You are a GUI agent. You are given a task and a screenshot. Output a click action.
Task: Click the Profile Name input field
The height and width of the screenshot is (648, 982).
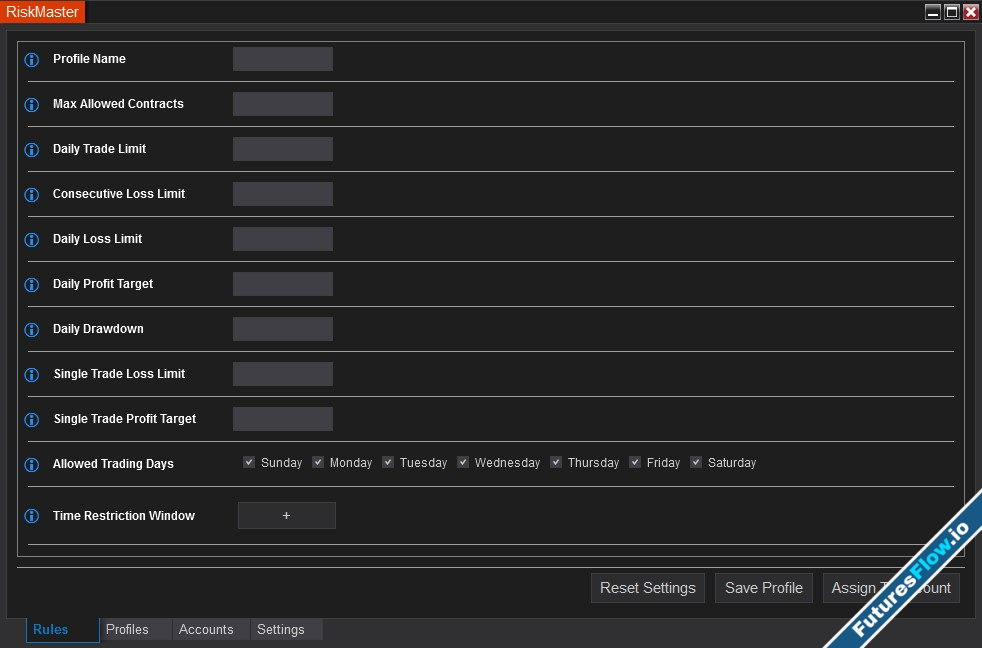283,59
